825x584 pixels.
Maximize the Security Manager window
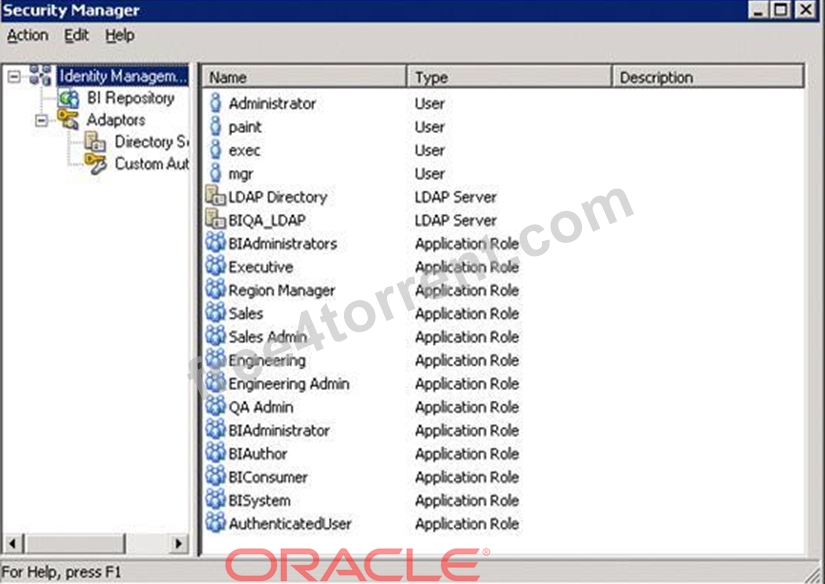click(781, 9)
